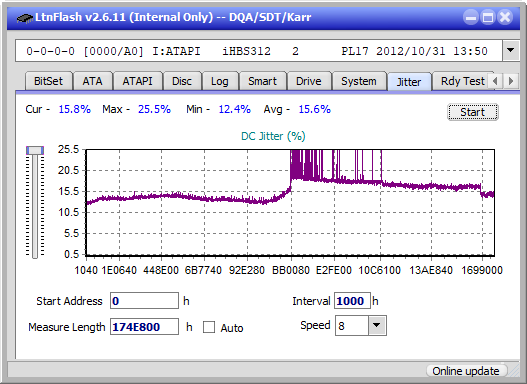Click the Start Address input field
The image size is (527, 384).
pos(145,301)
